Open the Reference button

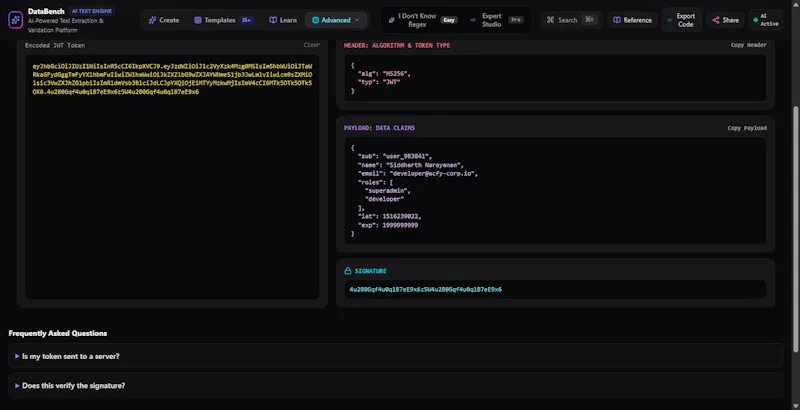[632, 20]
